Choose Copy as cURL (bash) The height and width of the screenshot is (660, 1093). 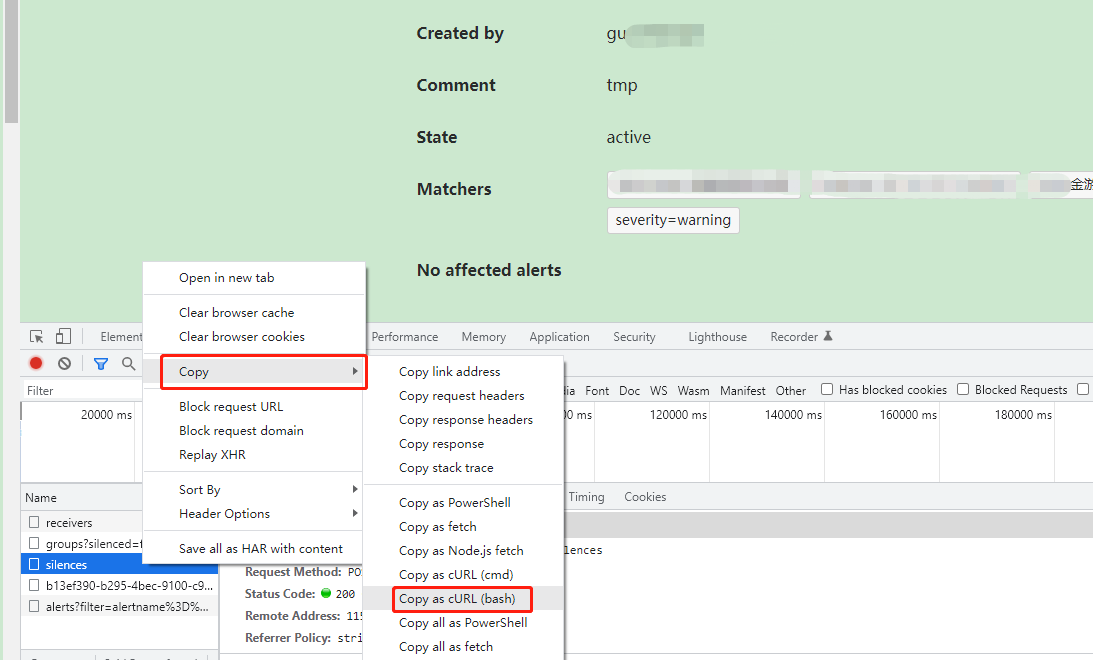(x=457, y=599)
